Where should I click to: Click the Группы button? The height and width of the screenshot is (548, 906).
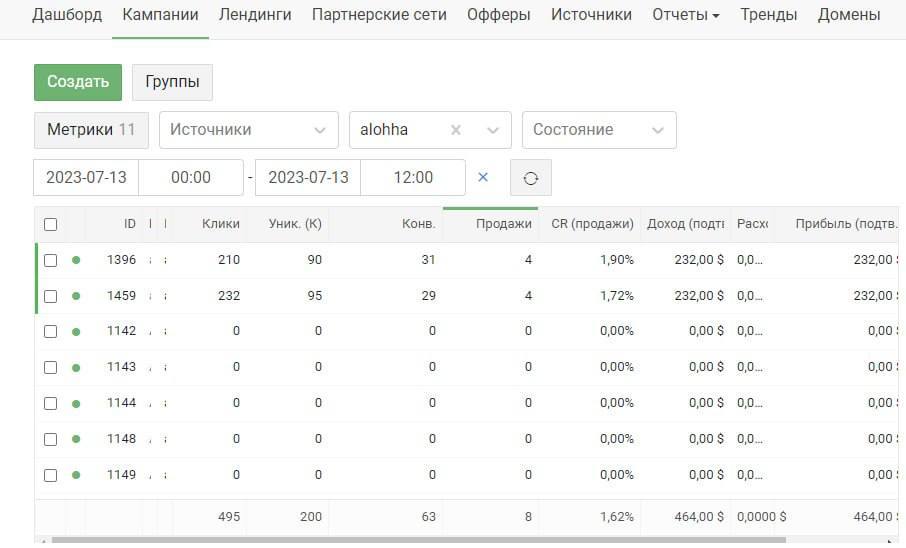coord(172,82)
